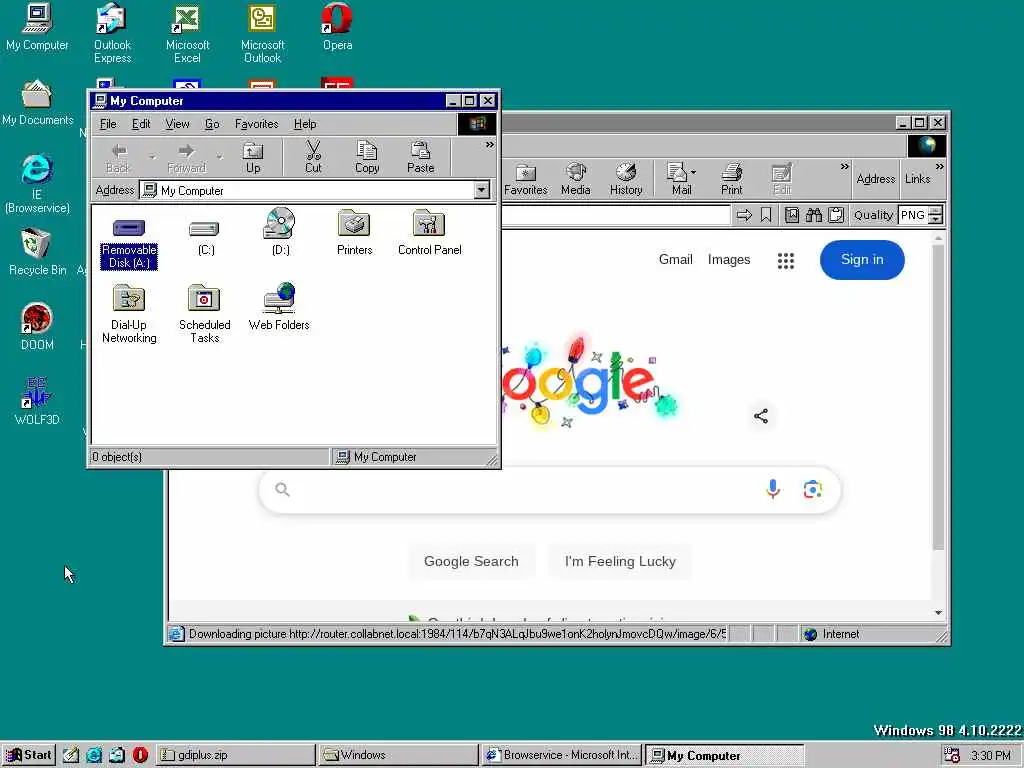The height and width of the screenshot is (768, 1024).
Task: Open the Microsoft Excel desktop shortcut
Action: click(187, 33)
